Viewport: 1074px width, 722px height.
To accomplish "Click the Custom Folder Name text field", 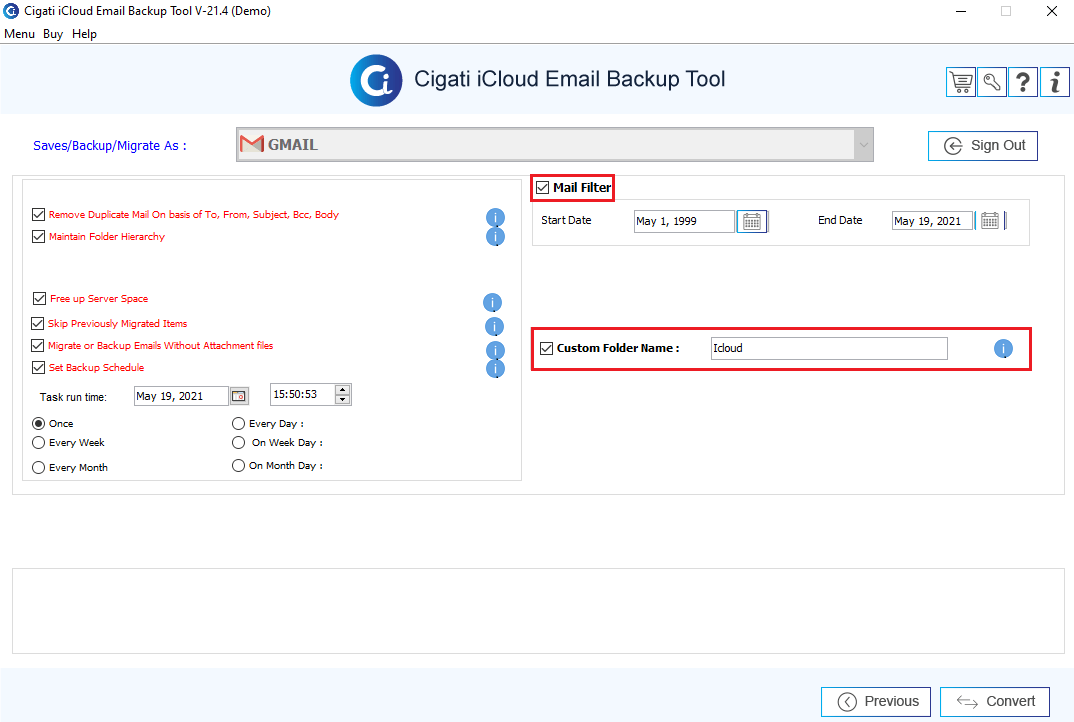I will pyautogui.click(x=829, y=348).
